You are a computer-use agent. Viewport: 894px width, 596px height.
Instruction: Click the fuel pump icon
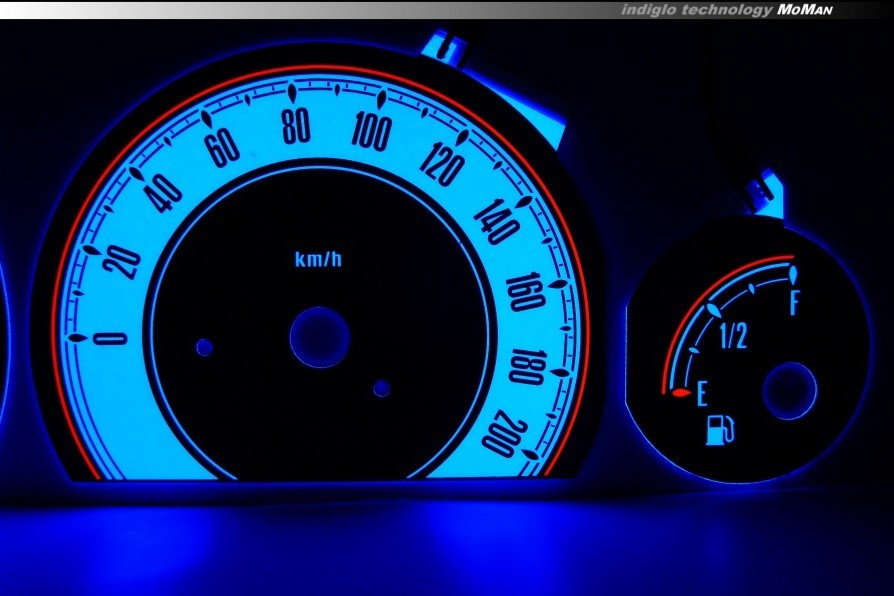tap(720, 429)
